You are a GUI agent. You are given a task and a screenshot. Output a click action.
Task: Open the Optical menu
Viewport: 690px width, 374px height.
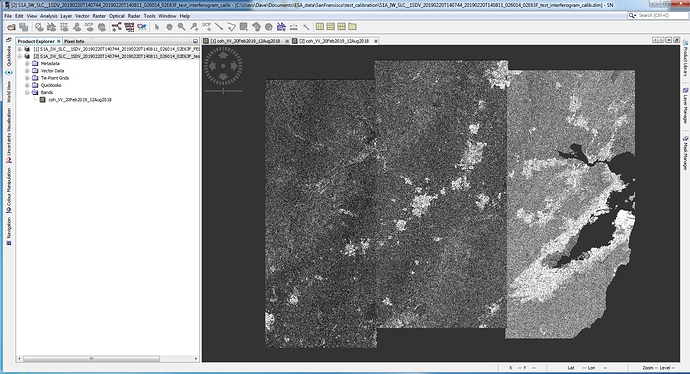117,16
